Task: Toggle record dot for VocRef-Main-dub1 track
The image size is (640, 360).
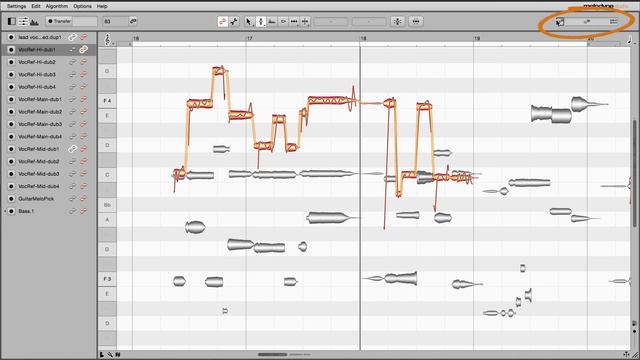Action: [x=11, y=99]
